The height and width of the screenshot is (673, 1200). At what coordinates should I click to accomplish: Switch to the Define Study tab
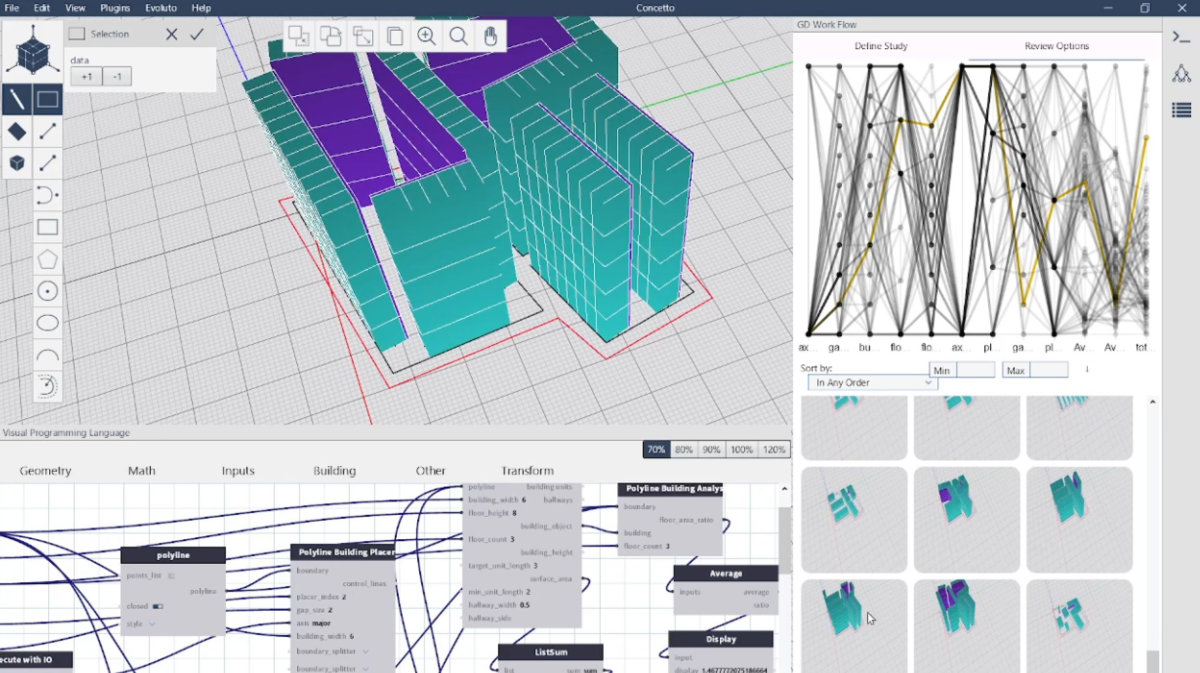[x=881, y=47]
